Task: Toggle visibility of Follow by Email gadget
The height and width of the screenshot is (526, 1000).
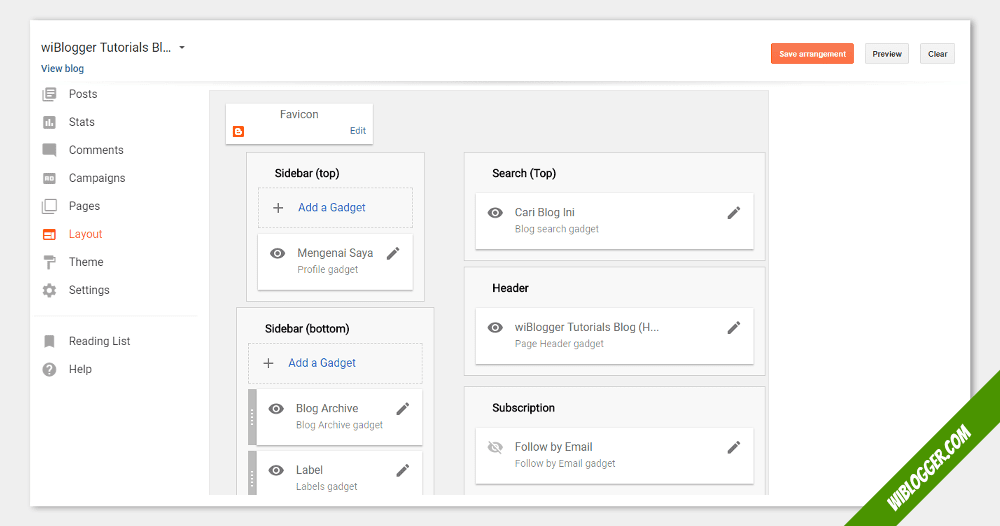Action: [495, 447]
